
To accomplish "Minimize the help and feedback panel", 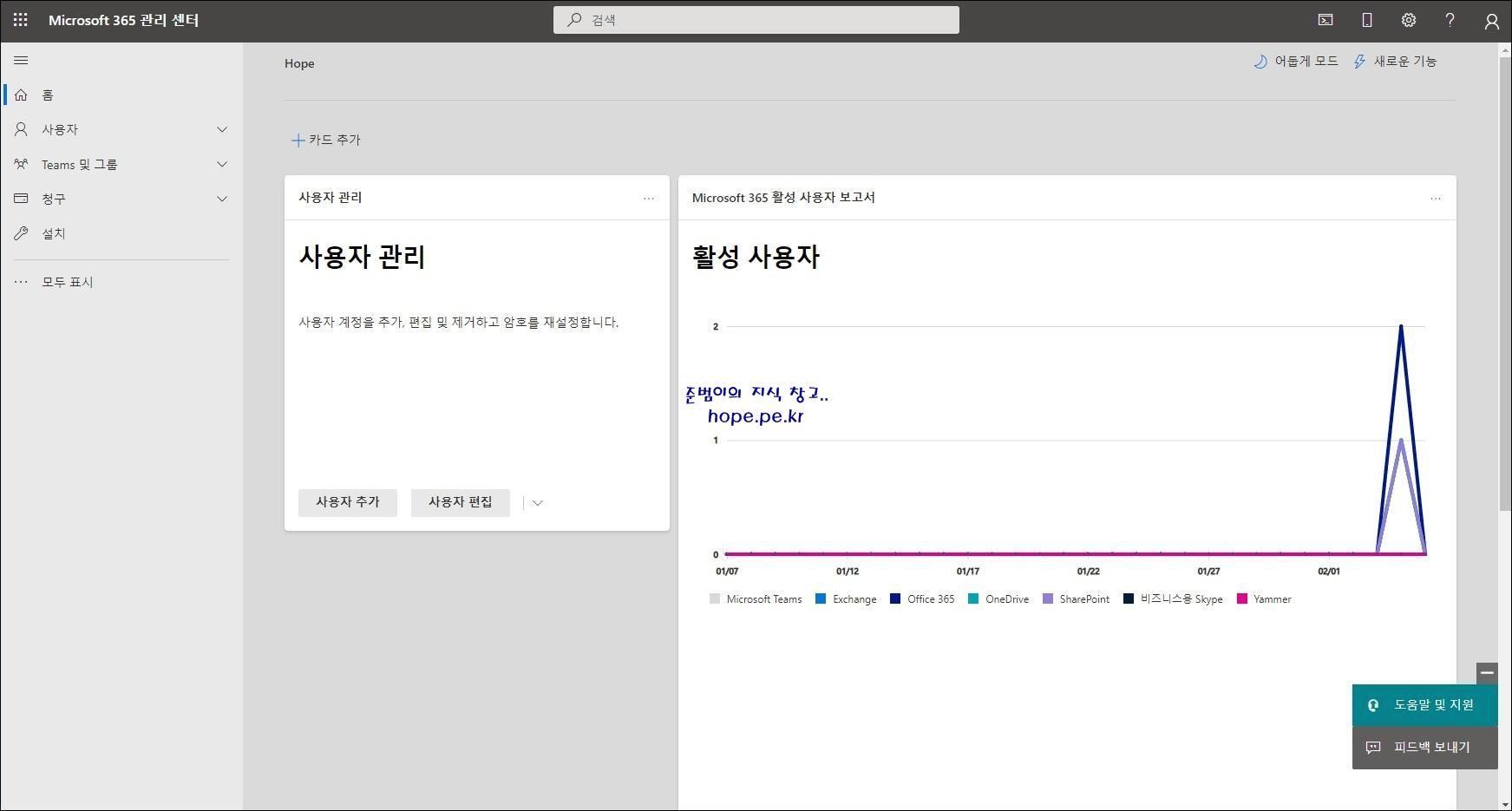I will 1487,673.
